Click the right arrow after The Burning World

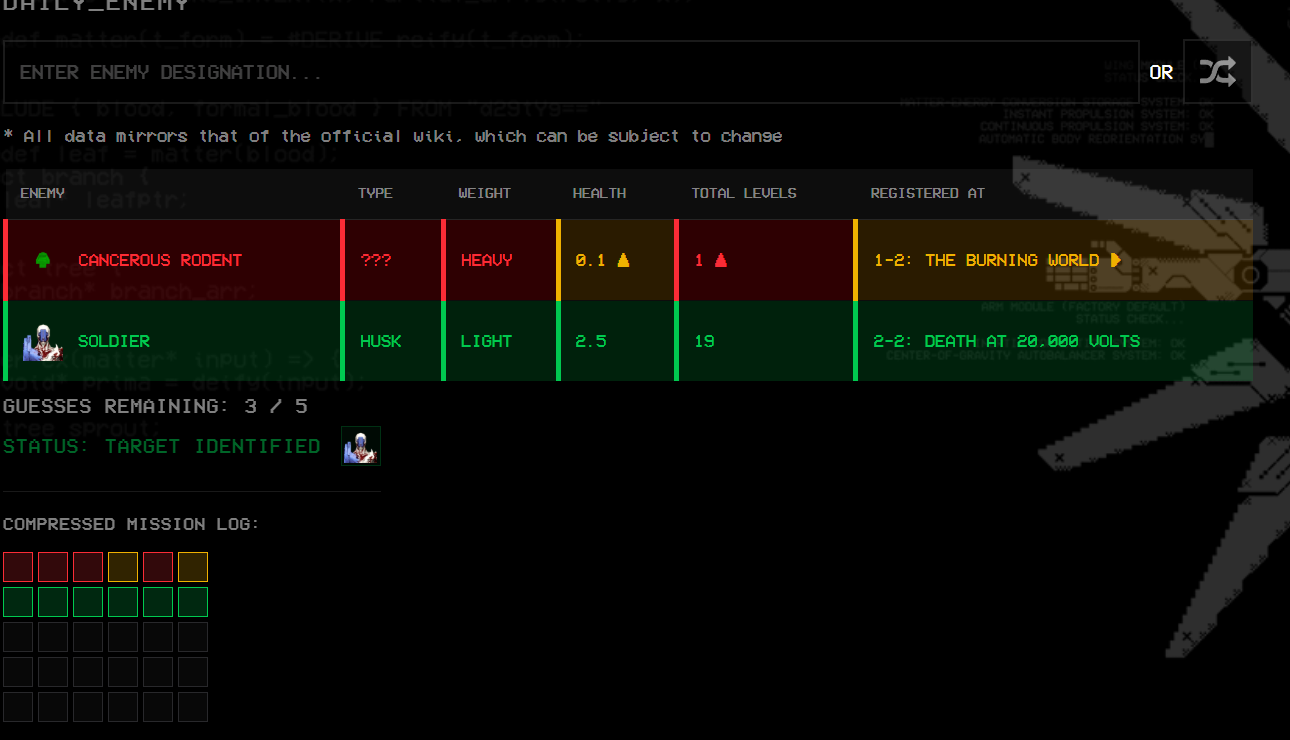[1115, 260]
